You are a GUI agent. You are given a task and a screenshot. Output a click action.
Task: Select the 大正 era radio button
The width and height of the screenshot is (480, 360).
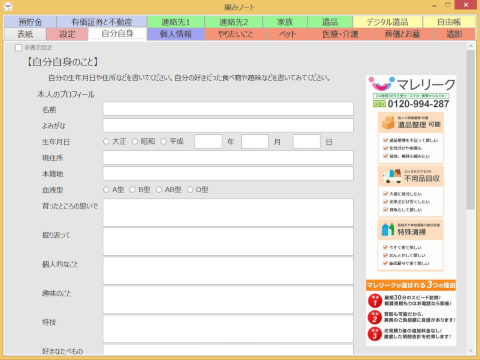[x=106, y=142]
